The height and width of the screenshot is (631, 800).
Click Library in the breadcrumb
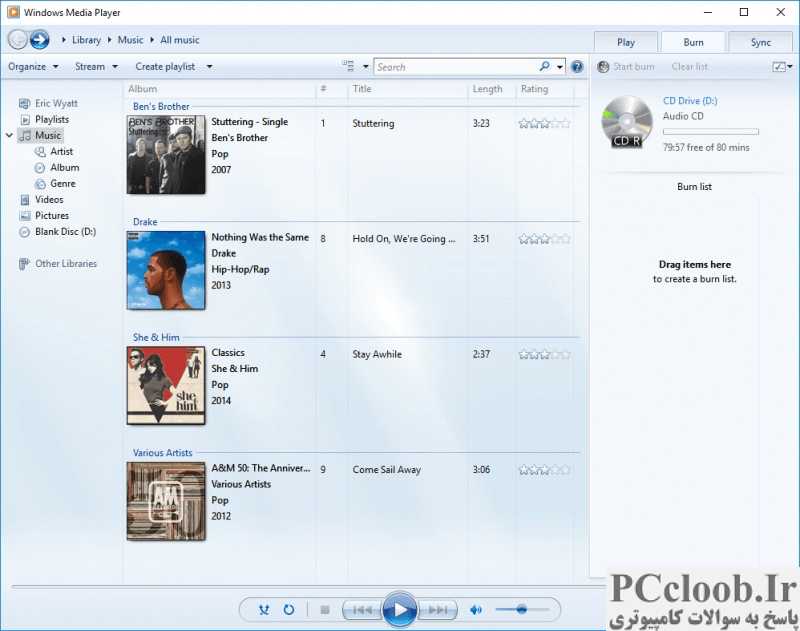[x=86, y=40]
